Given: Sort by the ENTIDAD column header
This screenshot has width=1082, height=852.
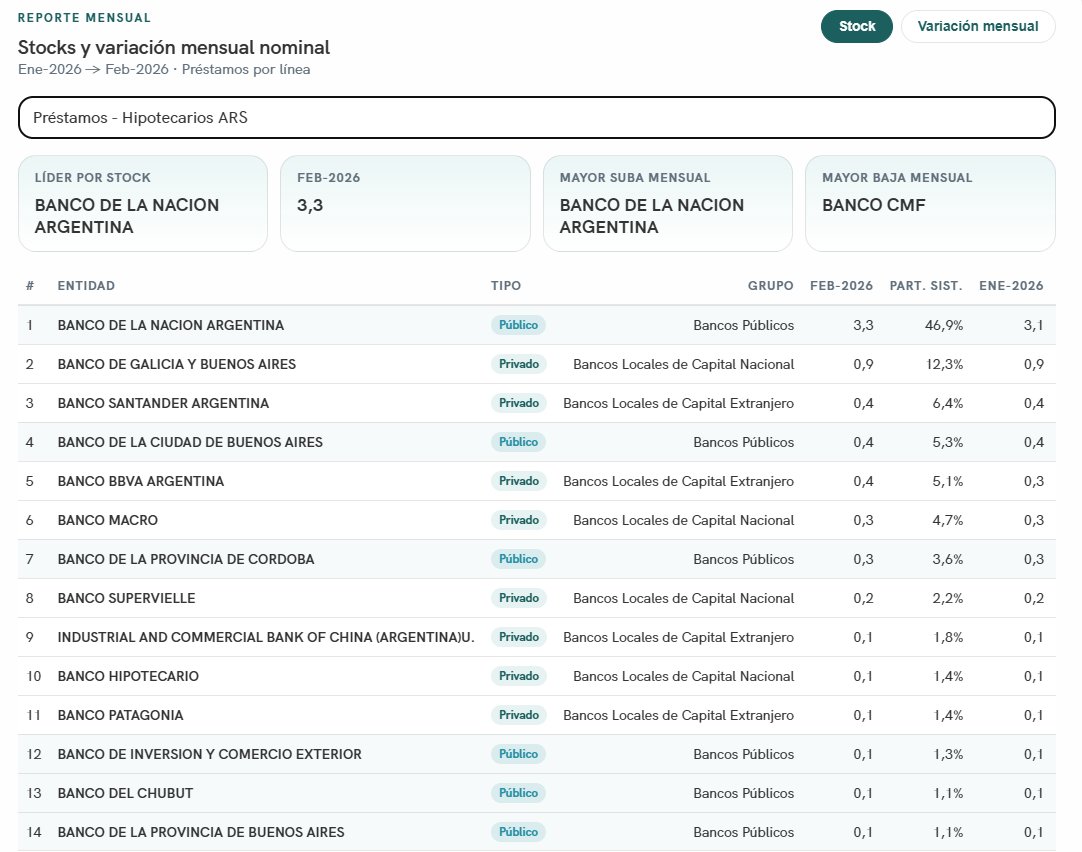Looking at the screenshot, I should point(86,286).
